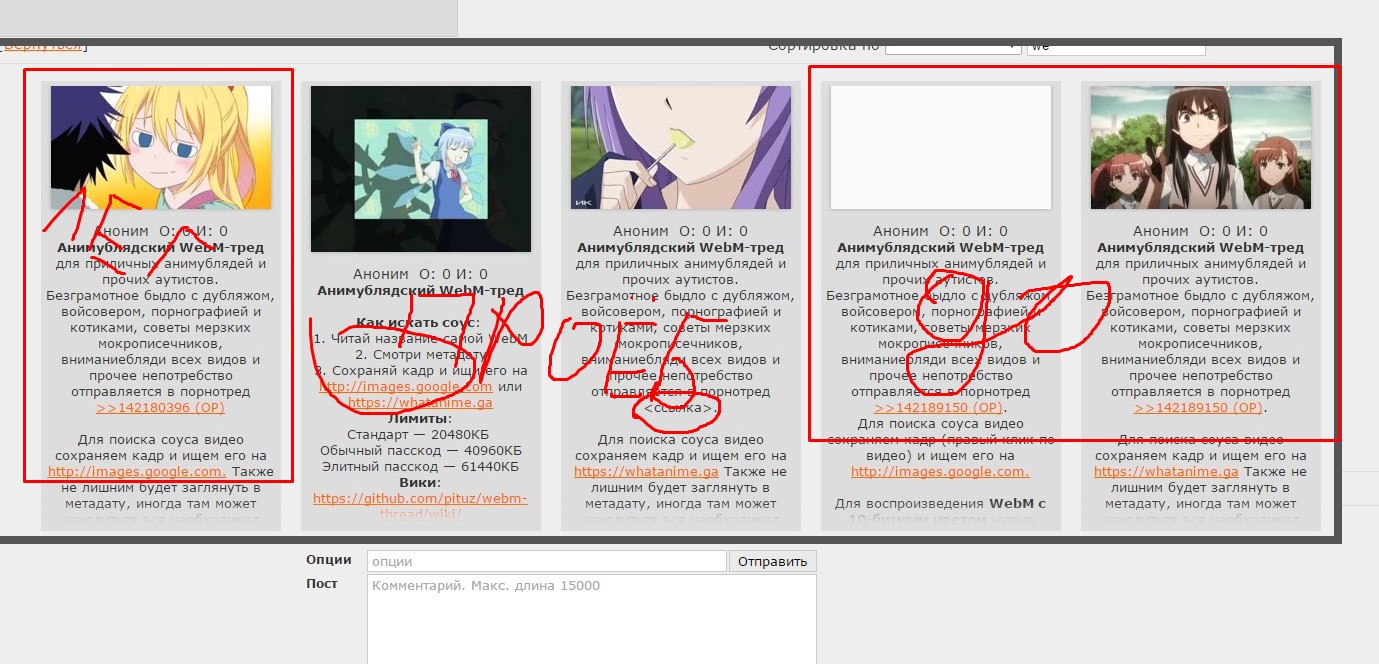Click the "Пост" form label
The width and height of the screenshot is (1379, 664).
(x=322, y=584)
